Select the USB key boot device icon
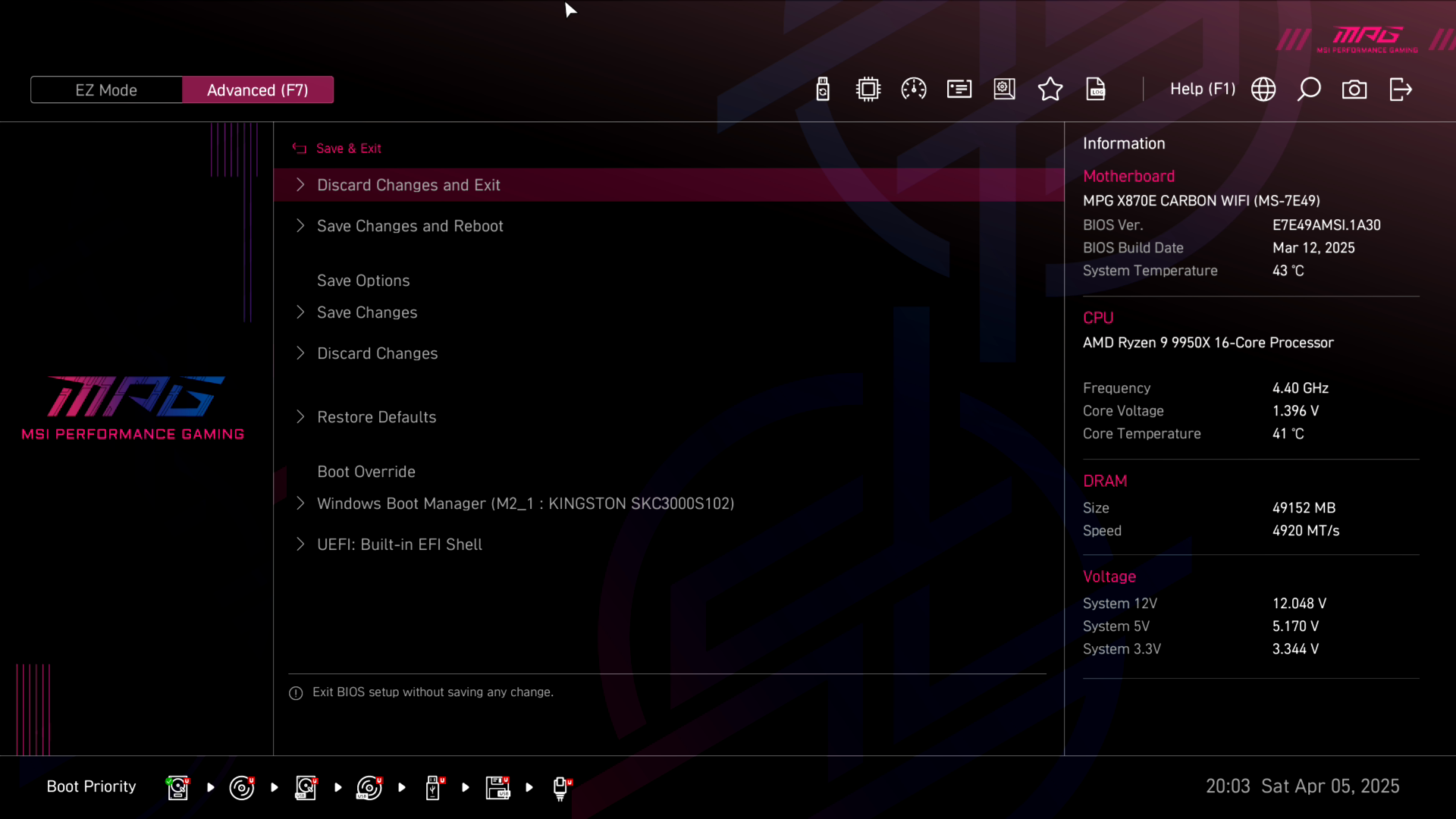 433,787
